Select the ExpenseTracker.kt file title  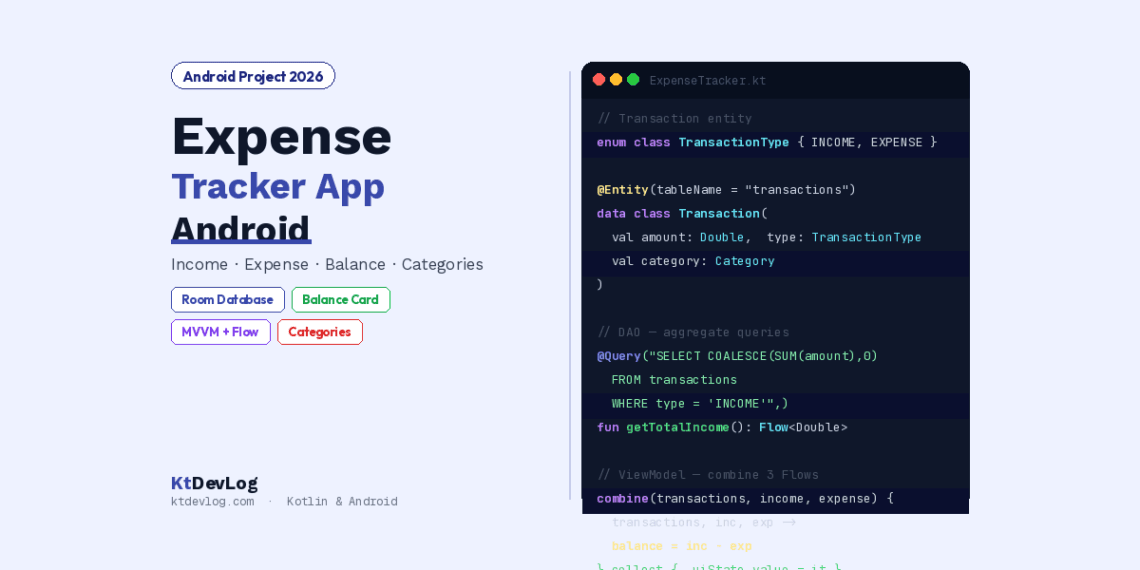pyautogui.click(x=707, y=81)
